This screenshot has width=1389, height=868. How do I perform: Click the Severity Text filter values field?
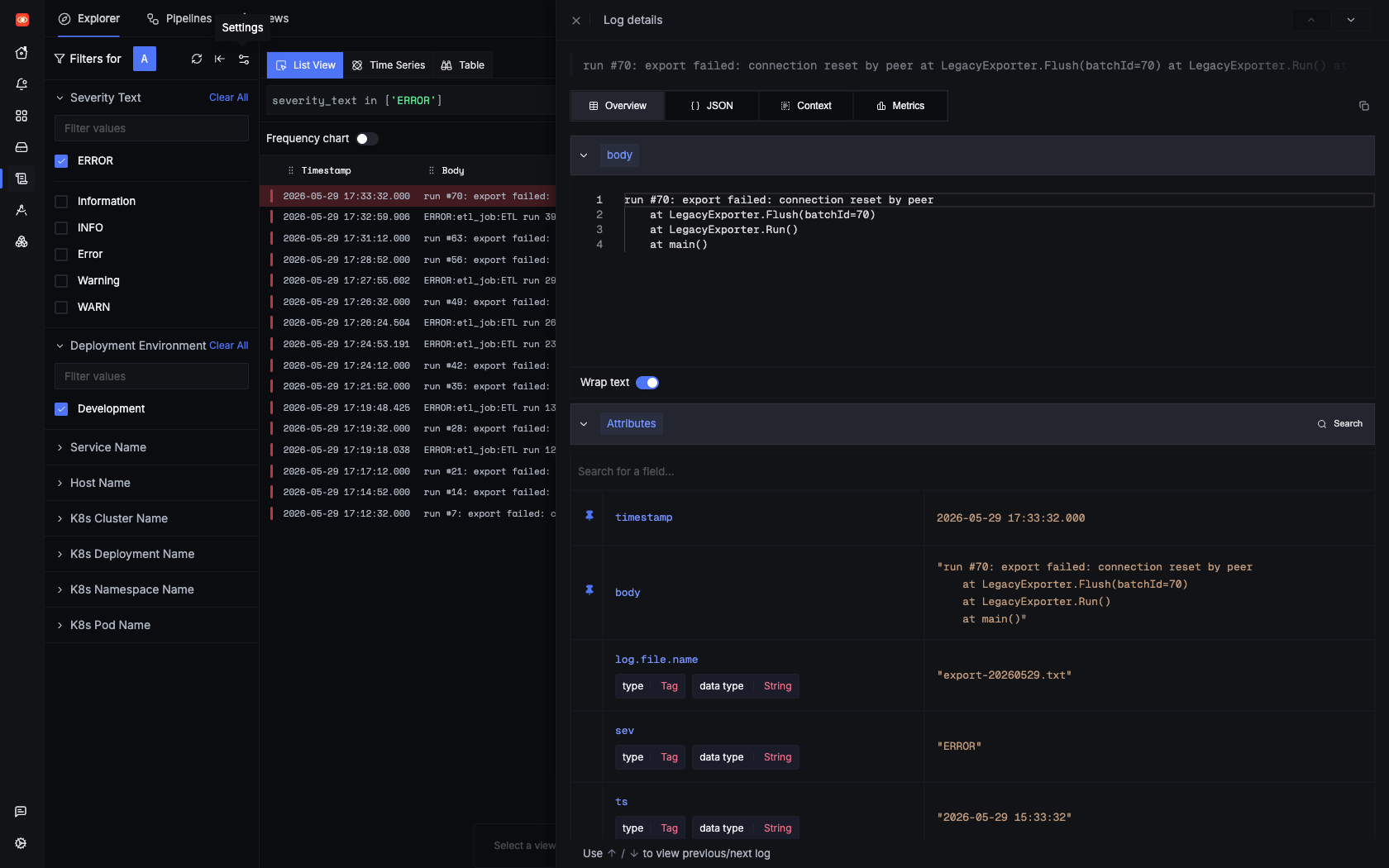coord(151,128)
